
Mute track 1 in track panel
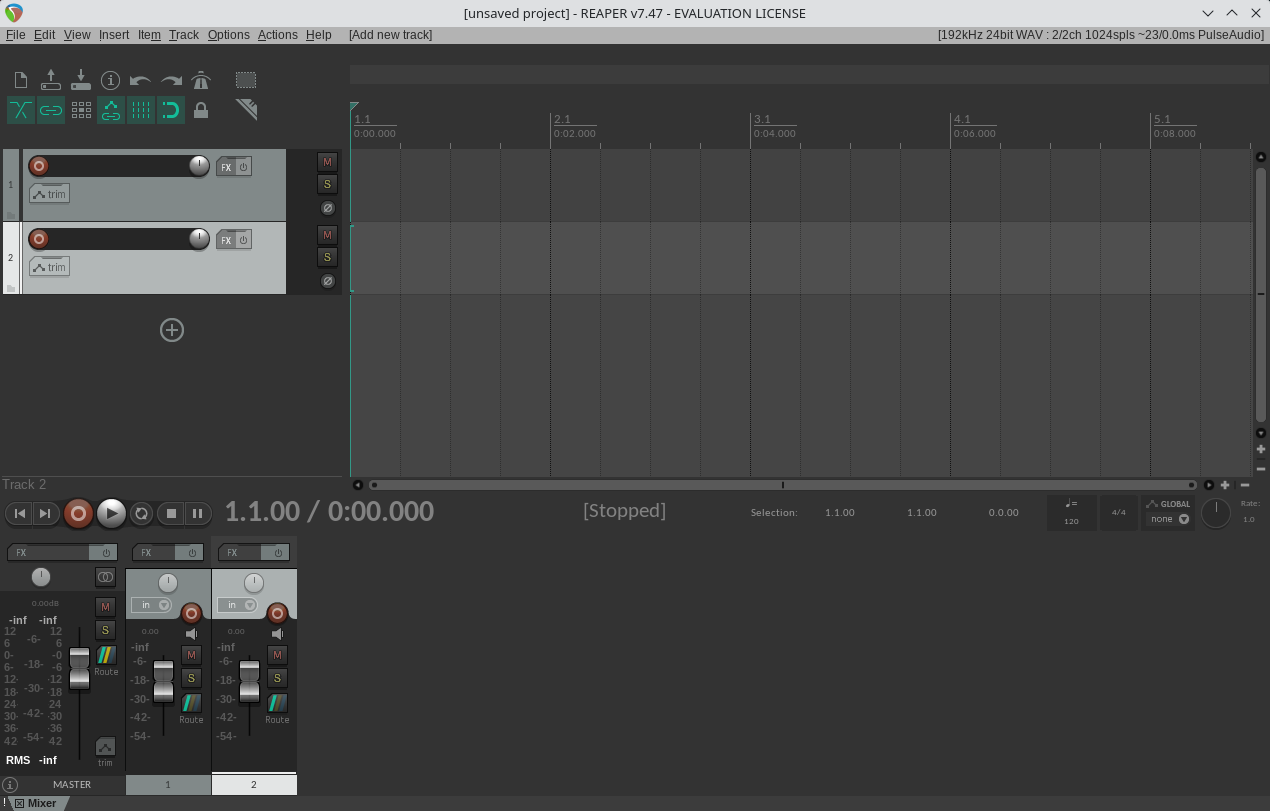click(x=327, y=162)
